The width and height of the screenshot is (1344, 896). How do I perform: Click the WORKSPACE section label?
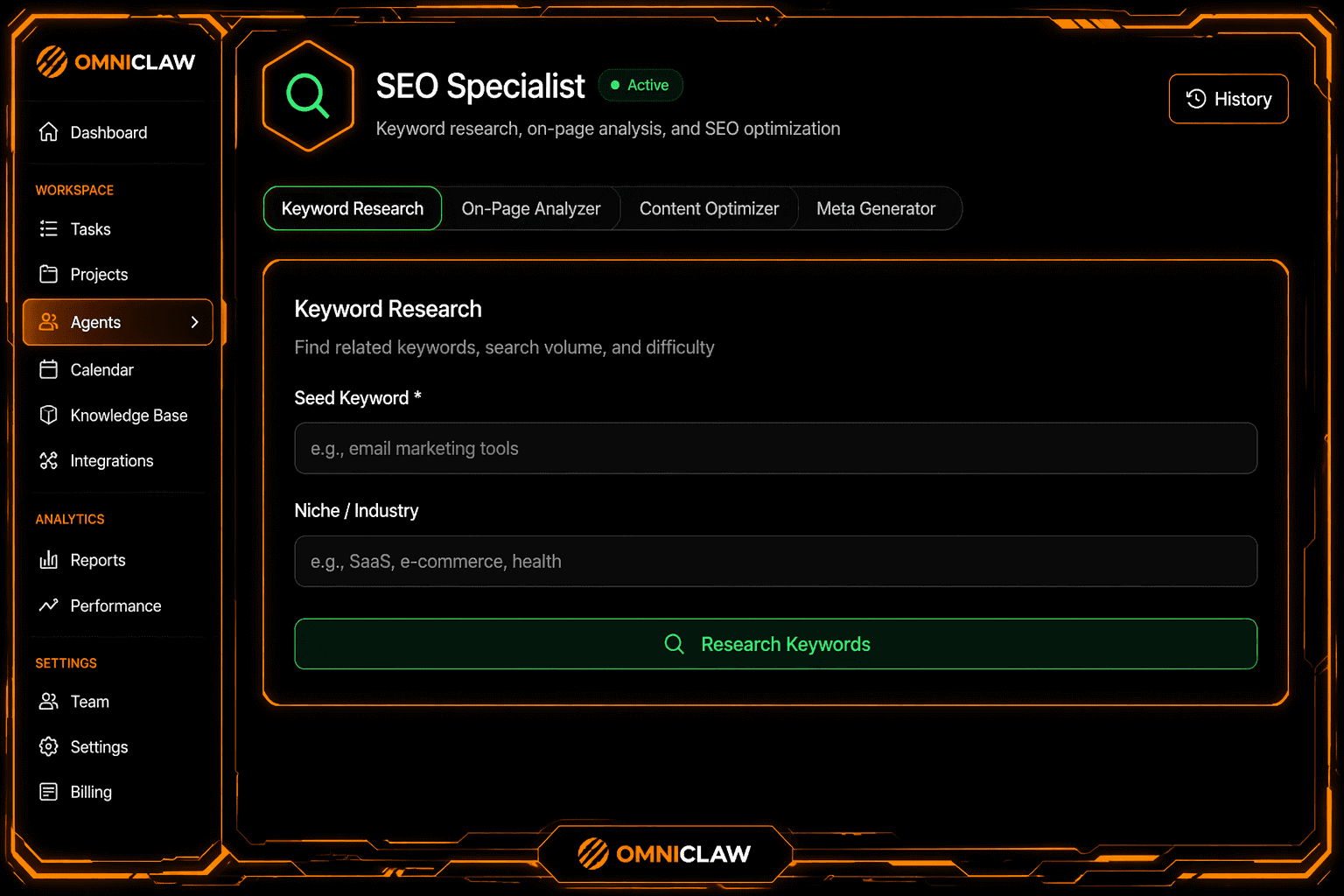coord(74,190)
